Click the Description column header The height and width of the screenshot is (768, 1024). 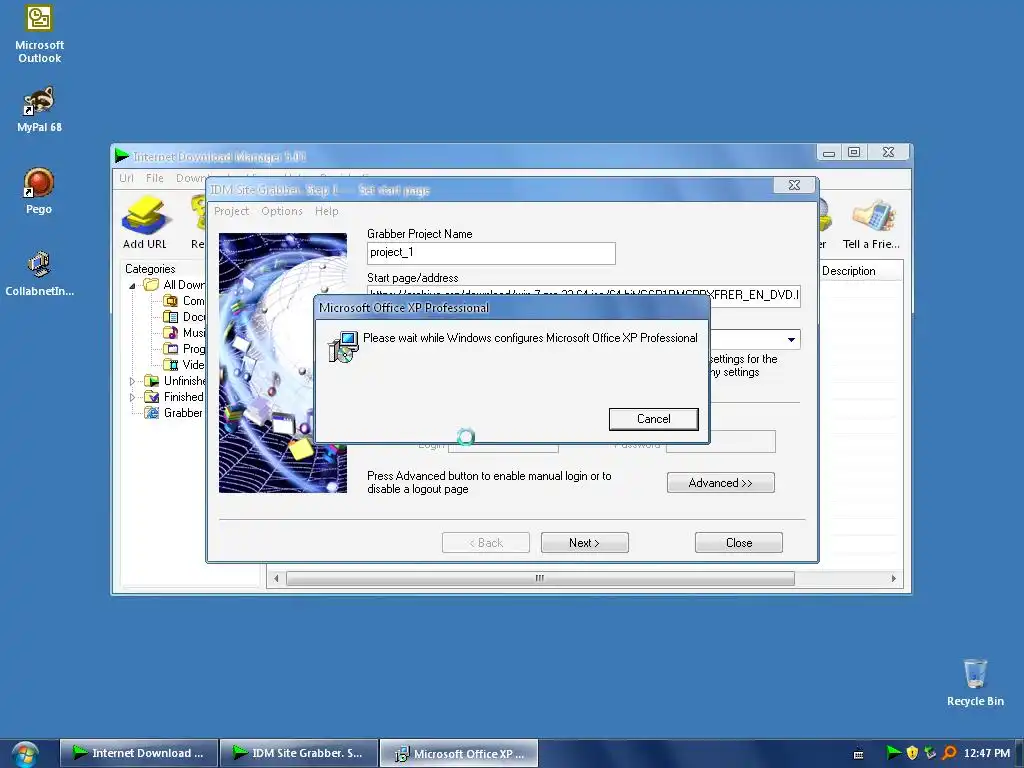861,271
